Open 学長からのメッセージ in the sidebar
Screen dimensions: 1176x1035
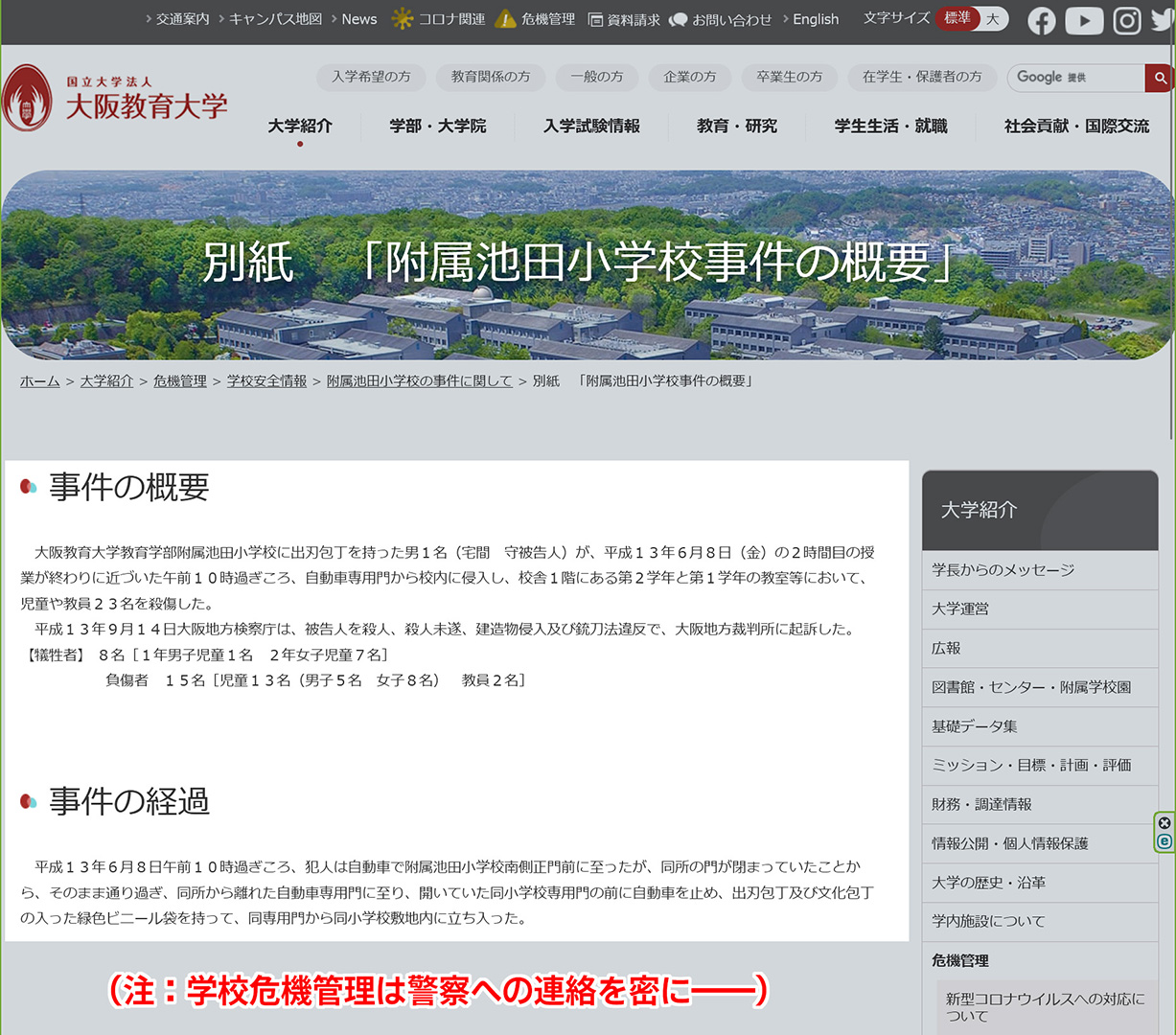click(x=1003, y=570)
